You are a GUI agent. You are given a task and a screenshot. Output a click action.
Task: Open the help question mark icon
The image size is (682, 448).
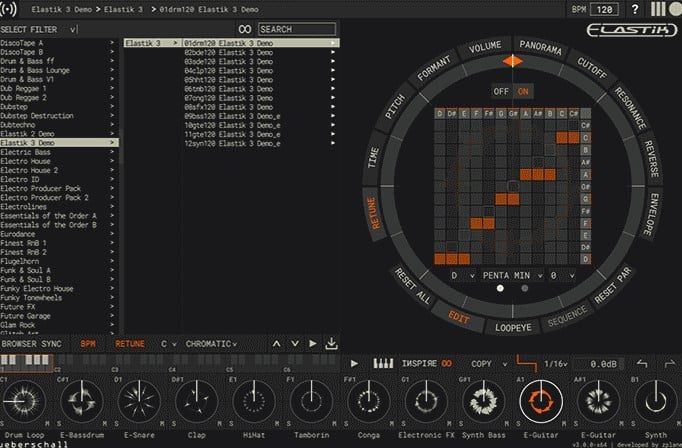[635, 9]
